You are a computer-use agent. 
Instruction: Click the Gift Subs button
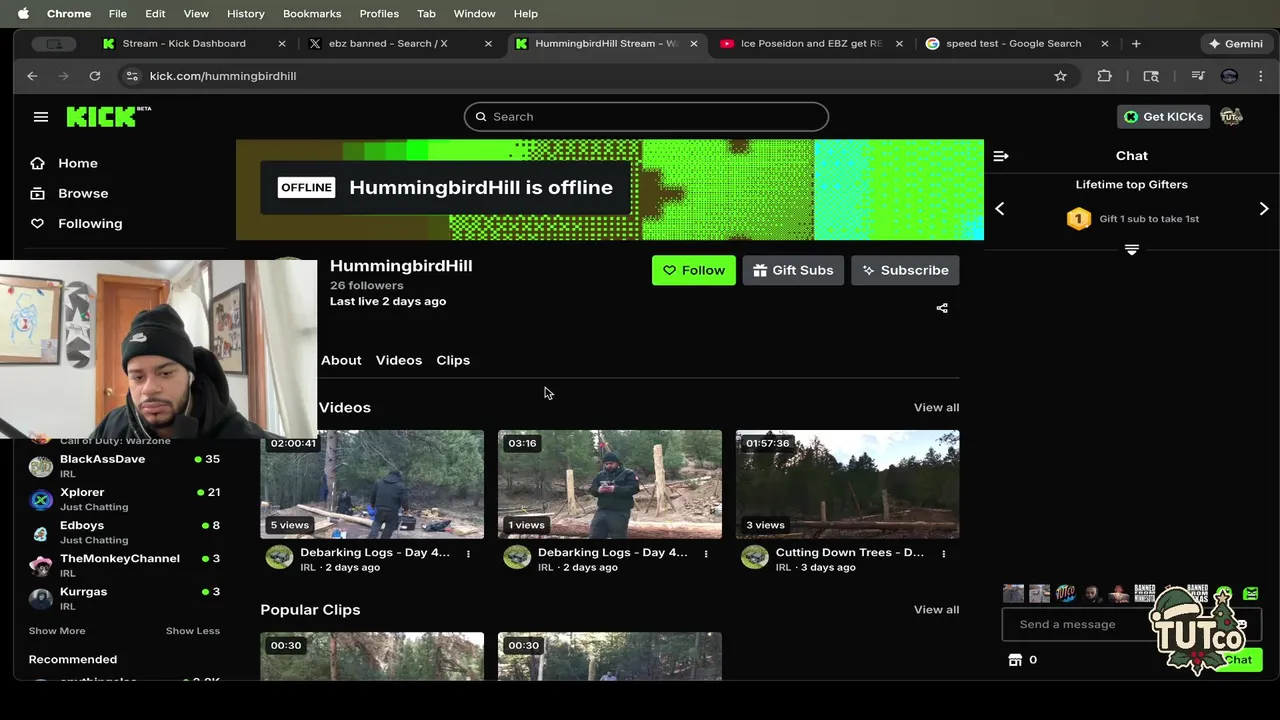pyautogui.click(x=793, y=270)
